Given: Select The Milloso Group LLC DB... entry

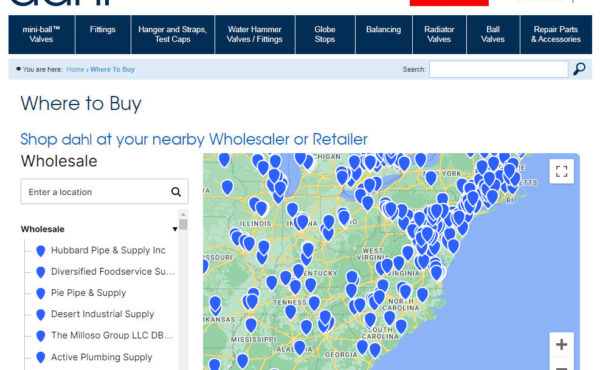Looking at the screenshot, I should pos(112,335).
